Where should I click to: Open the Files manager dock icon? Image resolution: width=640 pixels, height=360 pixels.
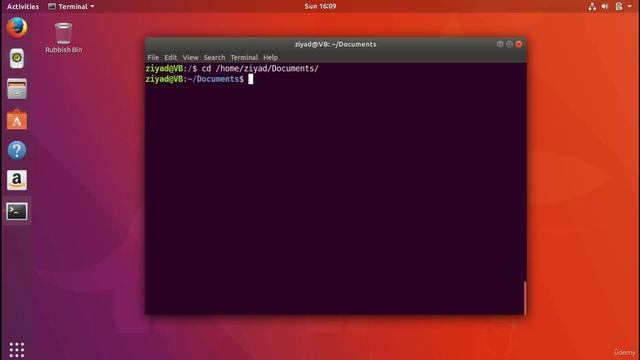coord(17,89)
